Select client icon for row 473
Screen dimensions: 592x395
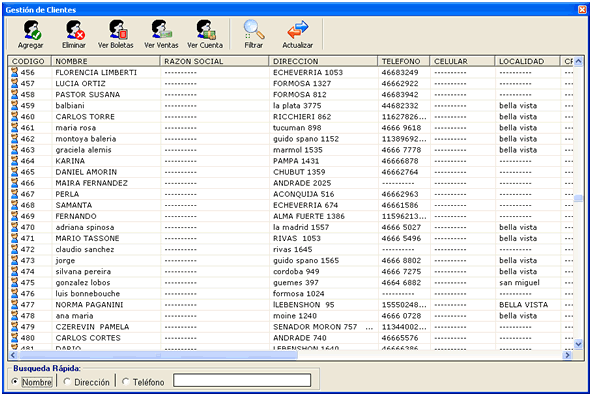click(x=14, y=260)
